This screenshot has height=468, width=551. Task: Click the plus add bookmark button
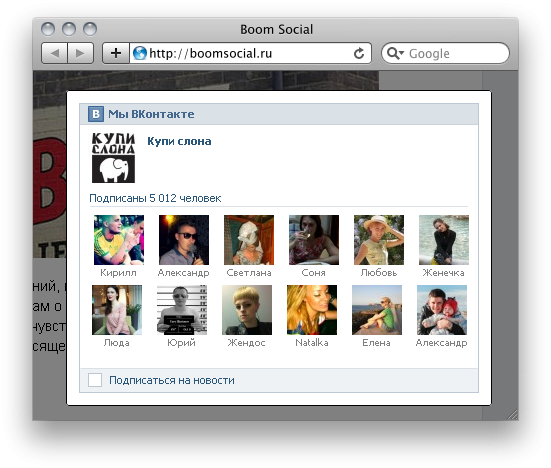116,53
